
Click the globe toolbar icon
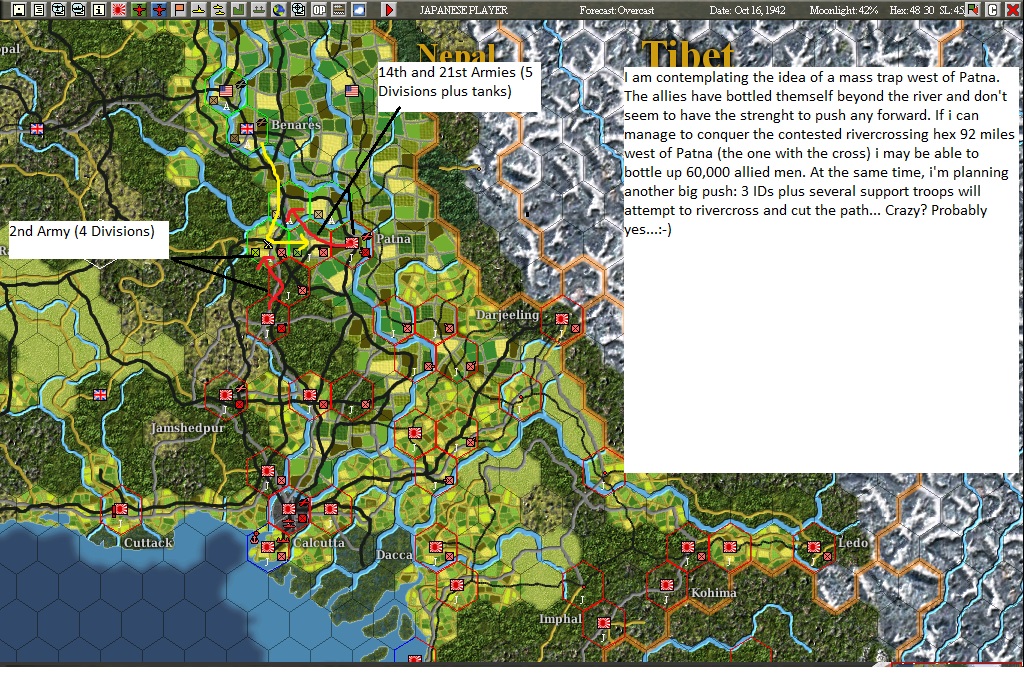click(278, 9)
